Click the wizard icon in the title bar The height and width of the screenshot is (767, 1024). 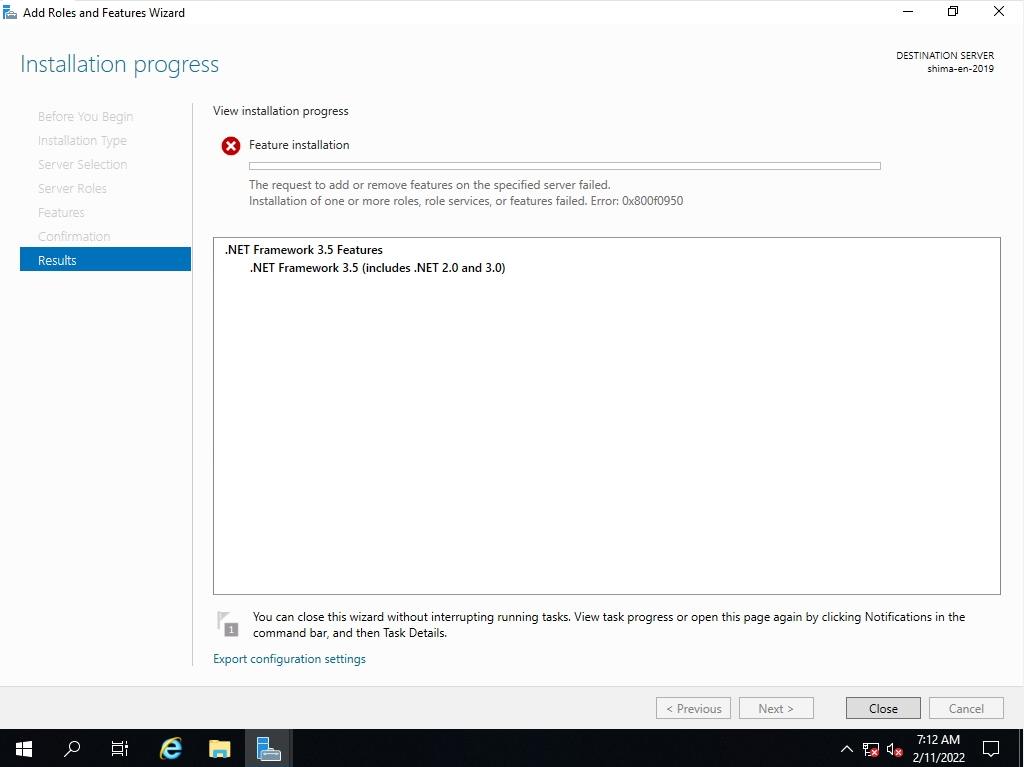10,12
